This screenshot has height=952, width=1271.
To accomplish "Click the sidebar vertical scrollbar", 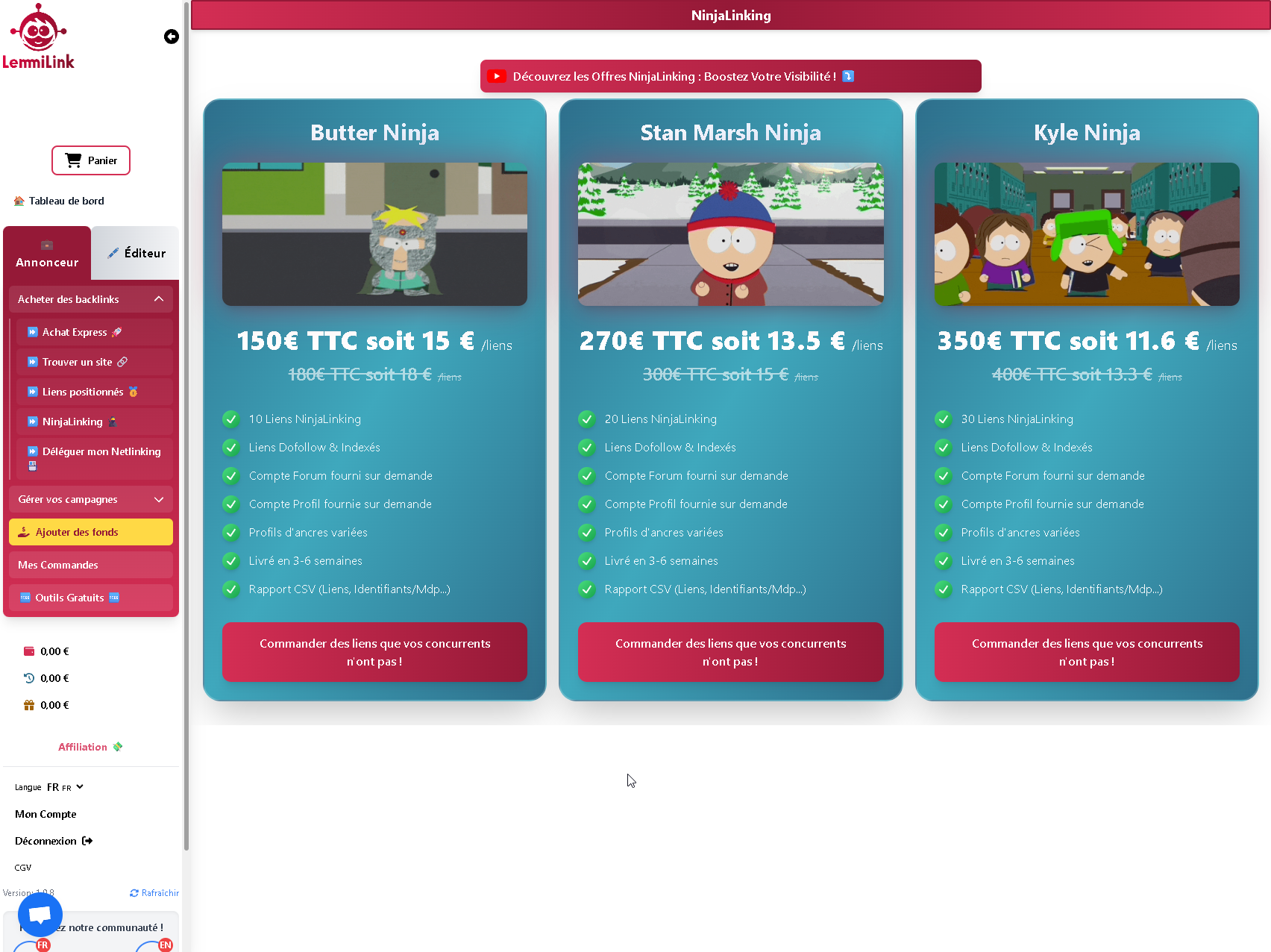I will (186, 425).
